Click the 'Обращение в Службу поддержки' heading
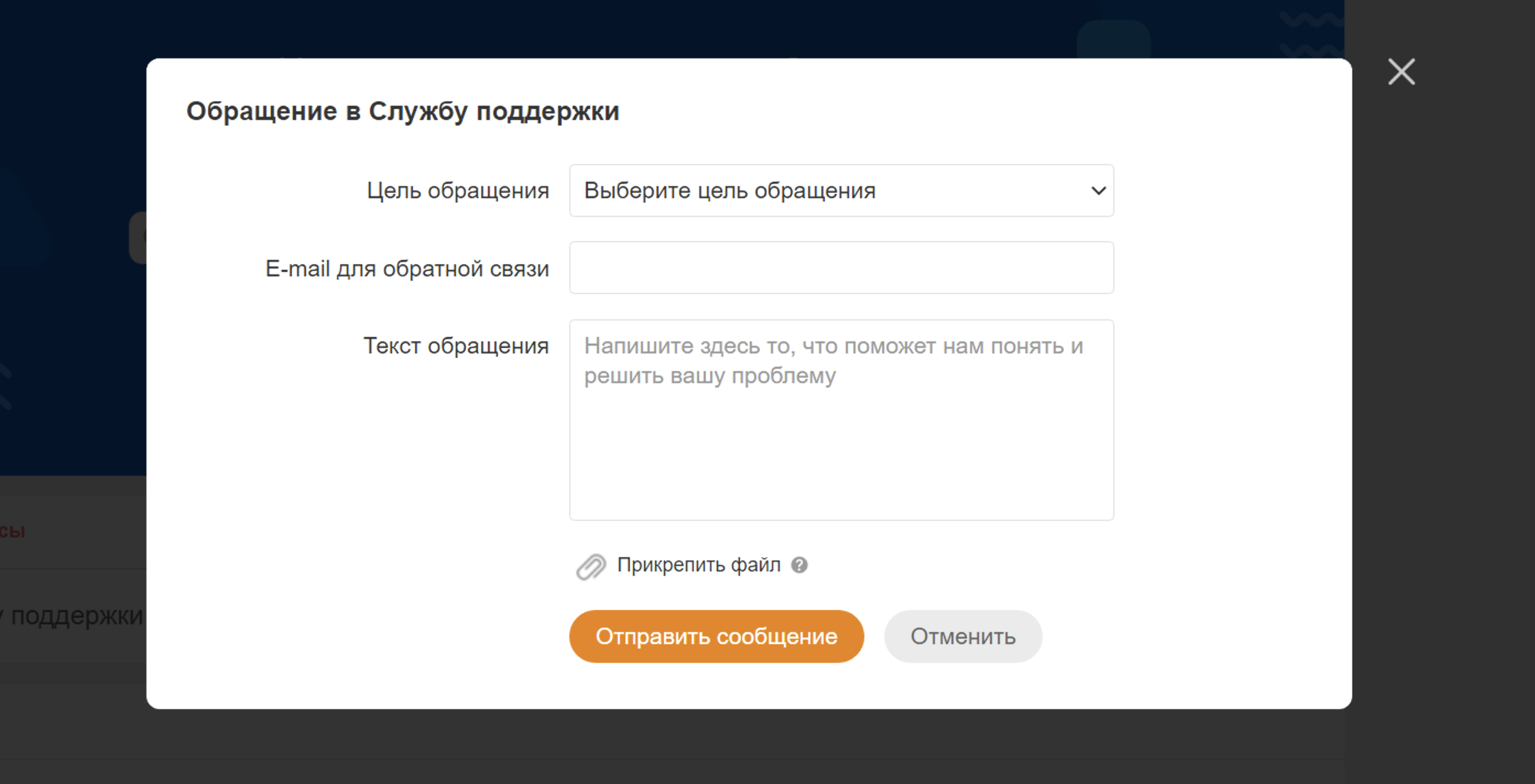This screenshot has width=1535, height=784. [403, 111]
